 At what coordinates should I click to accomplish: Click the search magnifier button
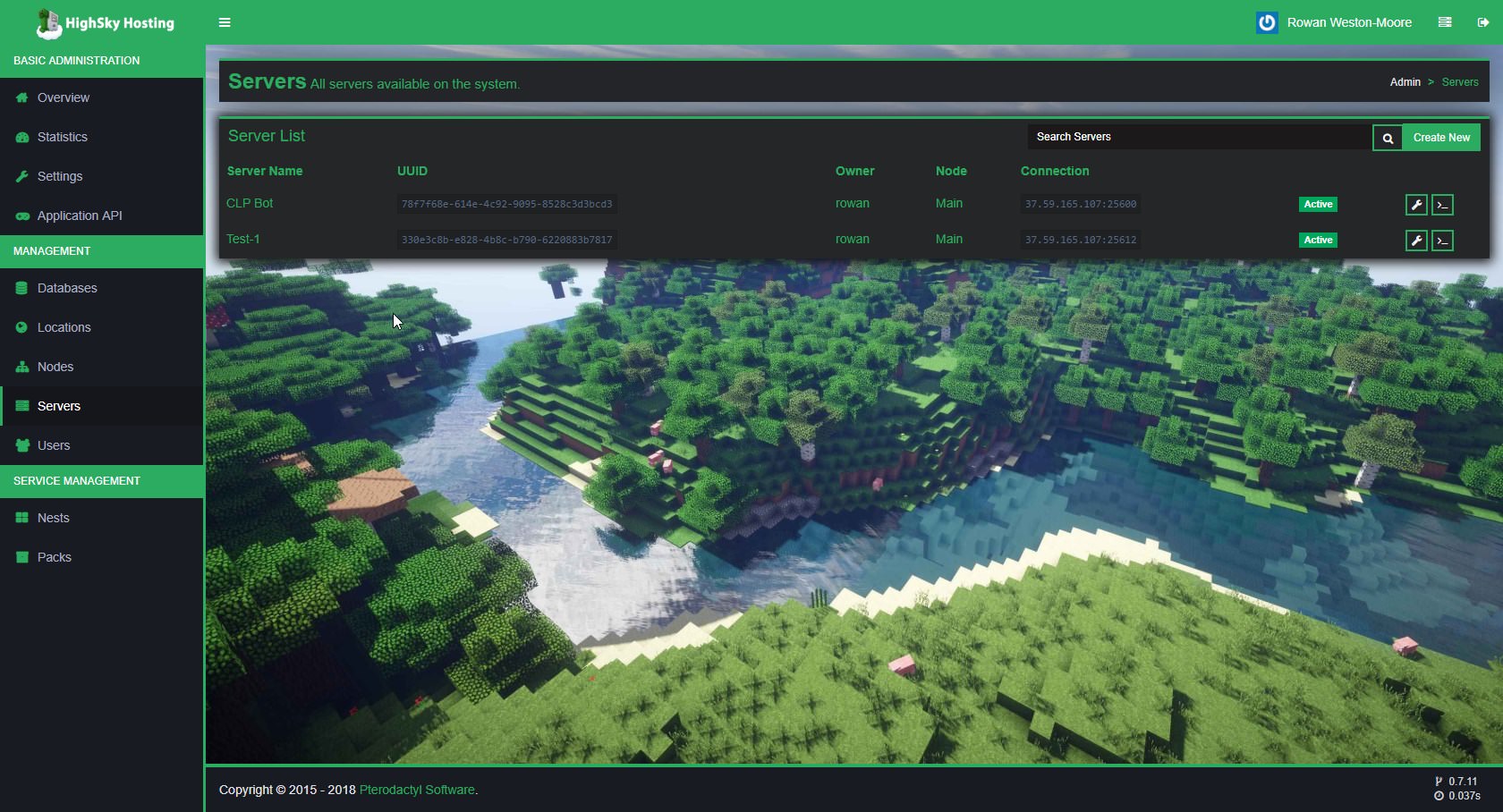coord(1387,138)
